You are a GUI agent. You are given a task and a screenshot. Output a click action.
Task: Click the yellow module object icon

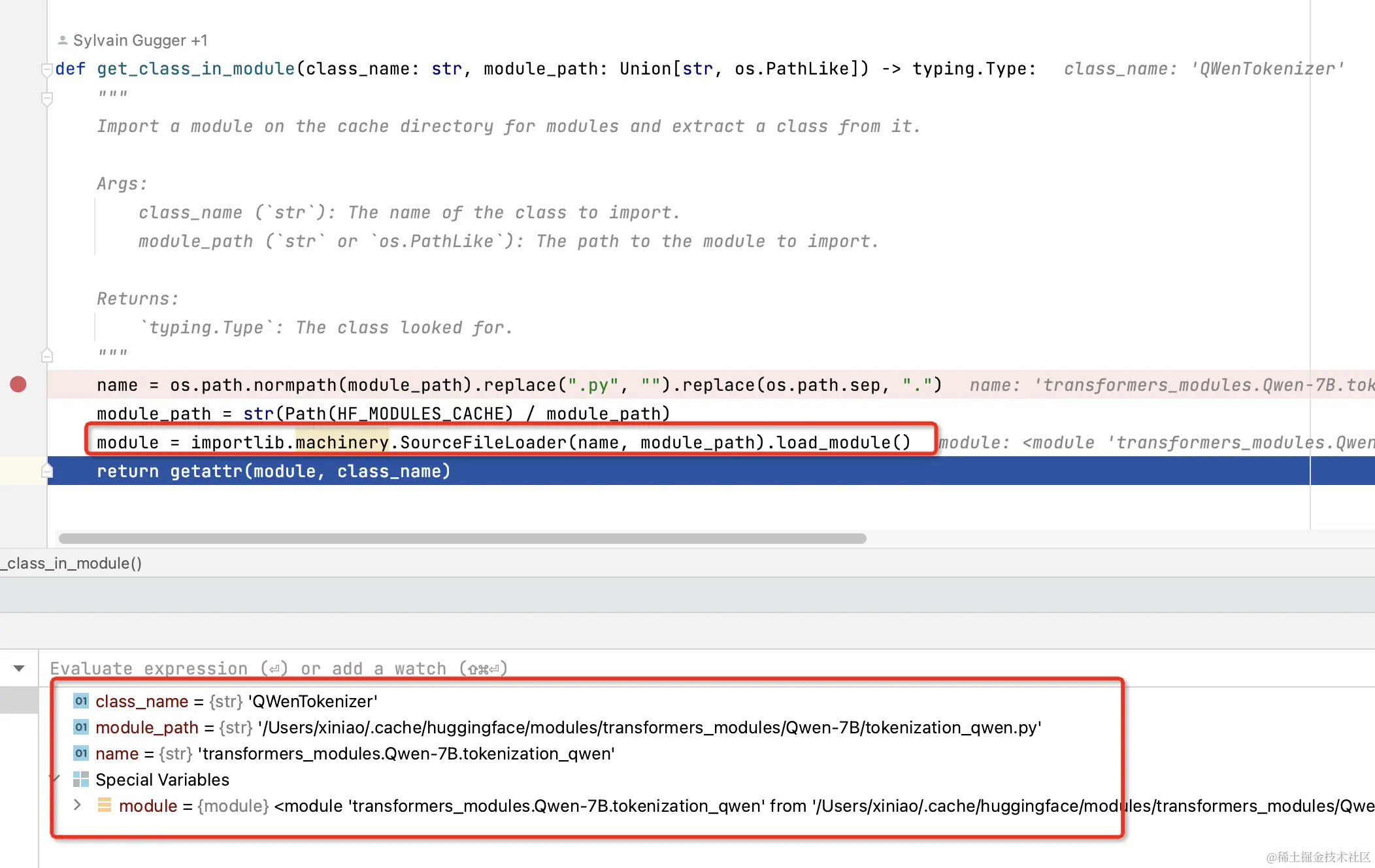pos(105,805)
